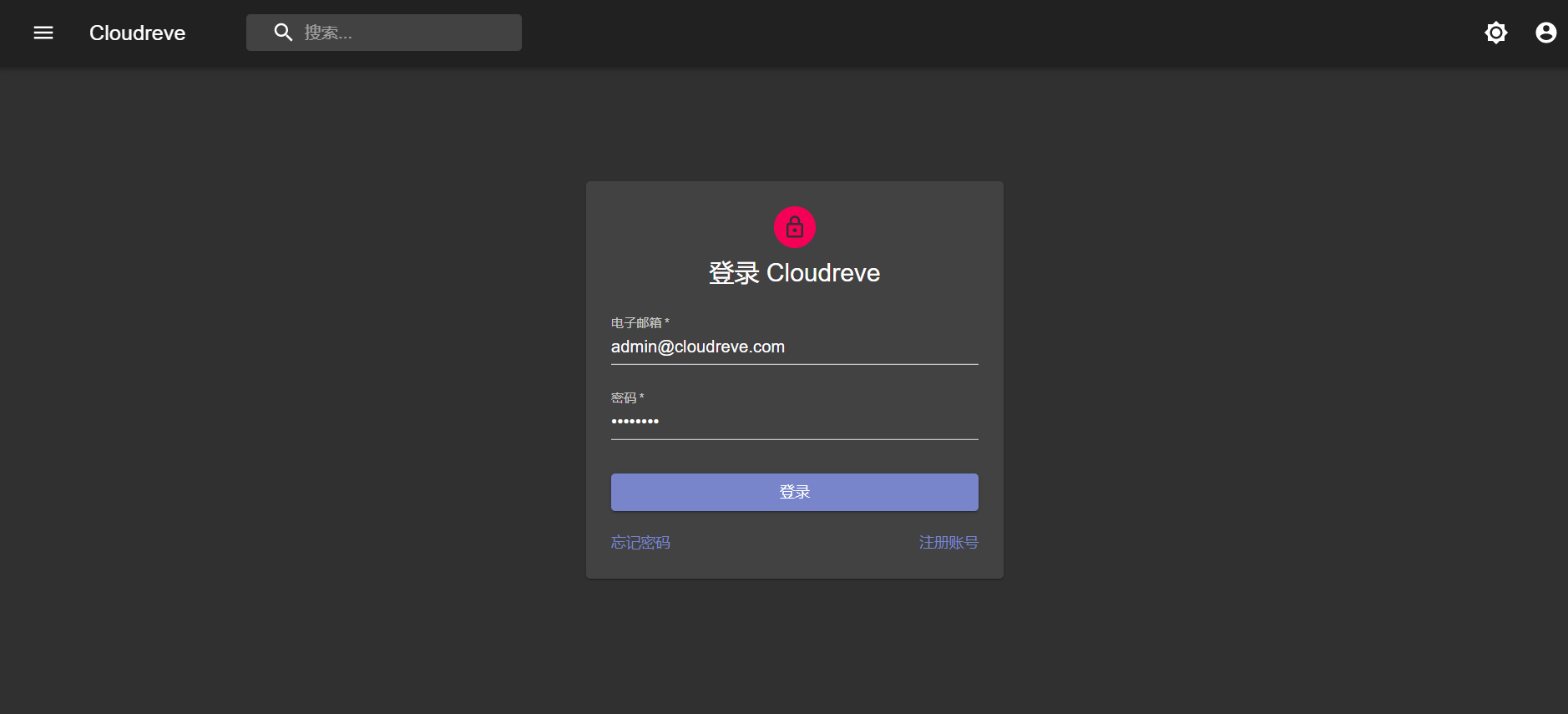Open the user account icon
This screenshot has width=1568, height=714.
[1546, 33]
